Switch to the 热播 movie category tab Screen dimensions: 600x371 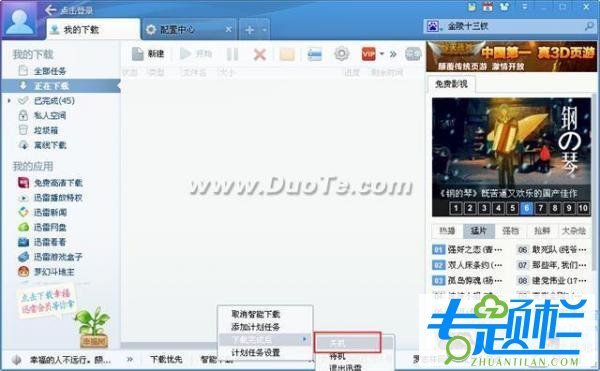[x=447, y=231]
